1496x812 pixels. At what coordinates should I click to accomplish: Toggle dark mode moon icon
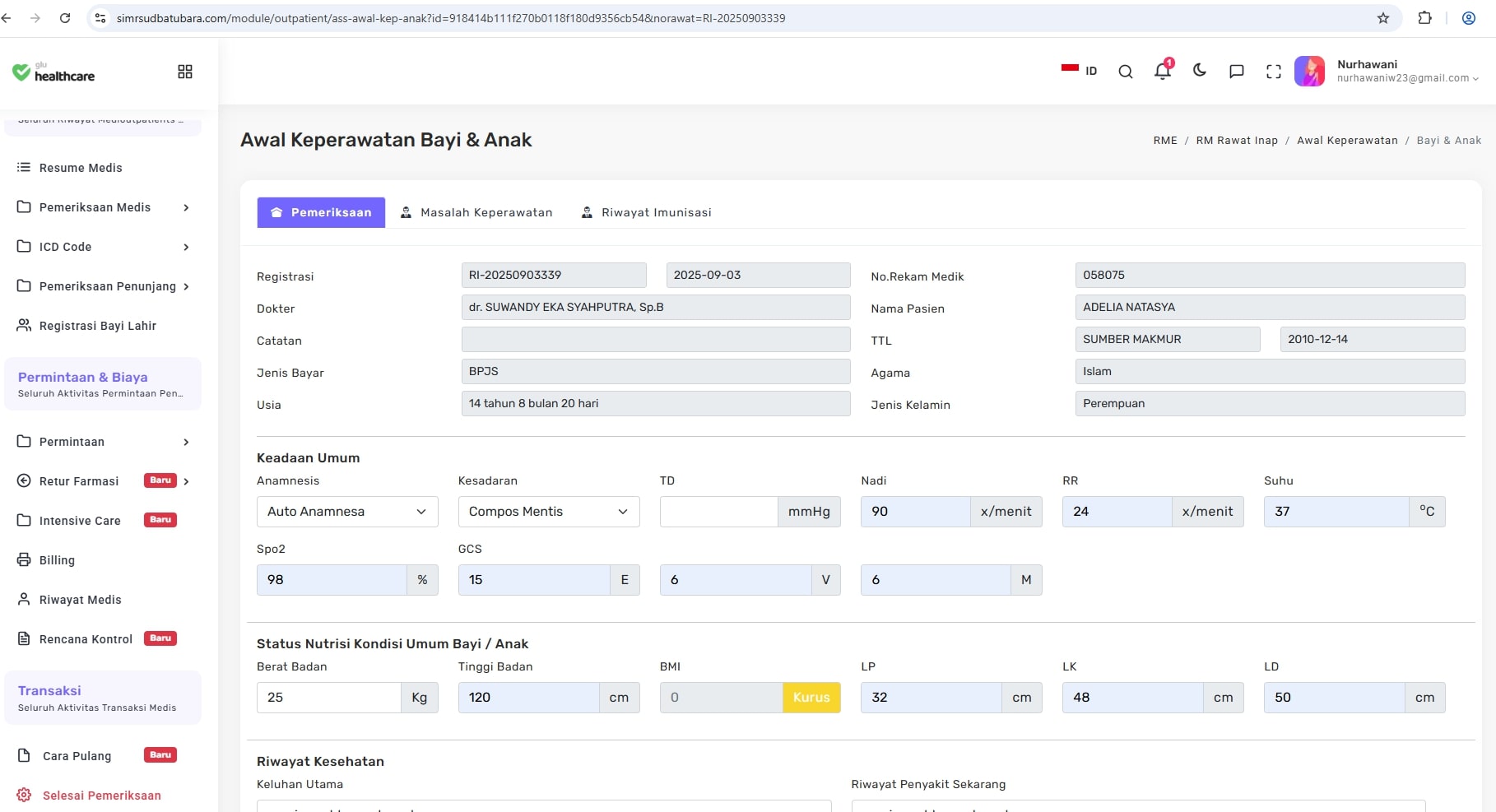1200,71
